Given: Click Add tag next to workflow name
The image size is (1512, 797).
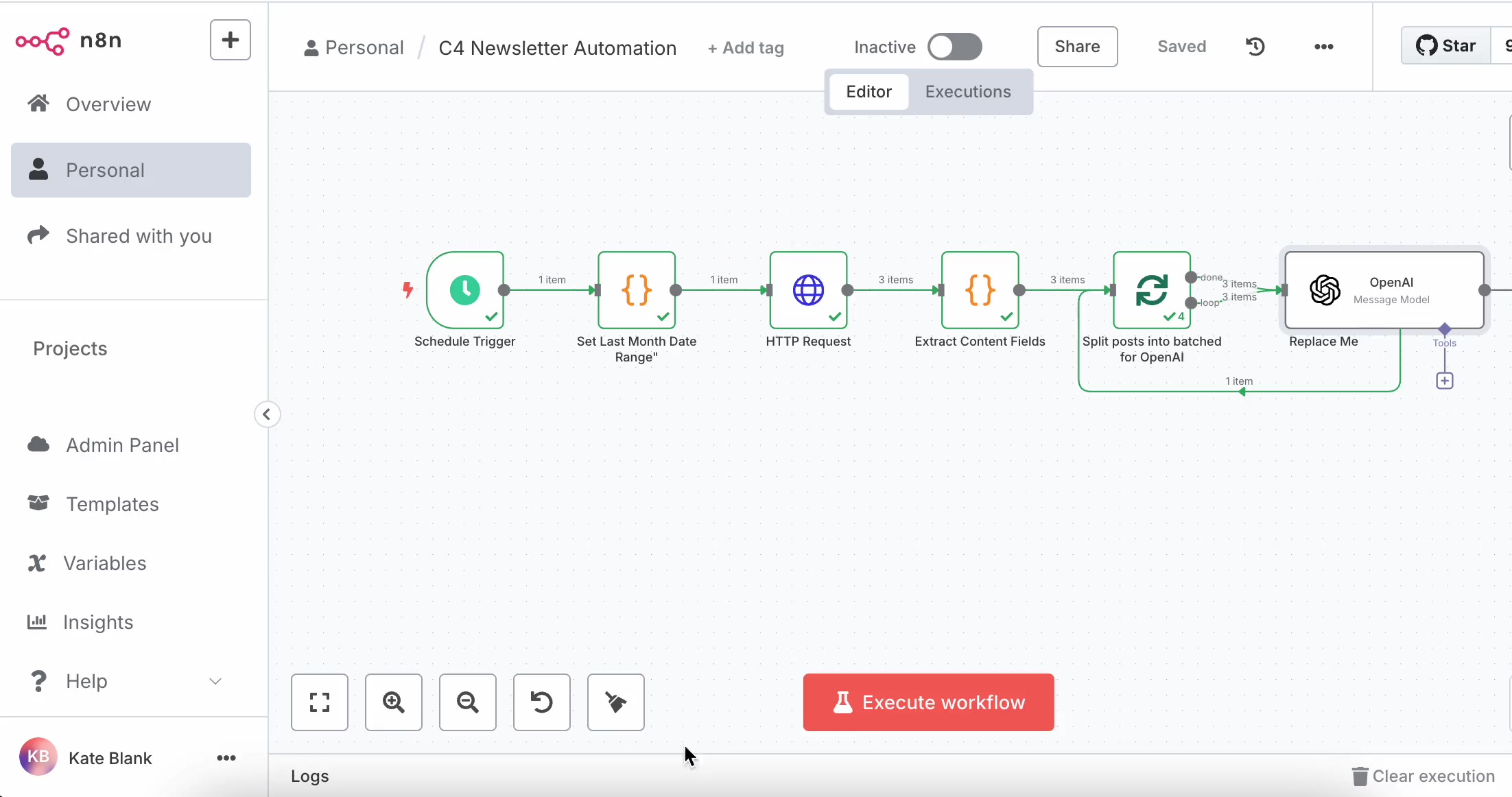Looking at the screenshot, I should 746,48.
